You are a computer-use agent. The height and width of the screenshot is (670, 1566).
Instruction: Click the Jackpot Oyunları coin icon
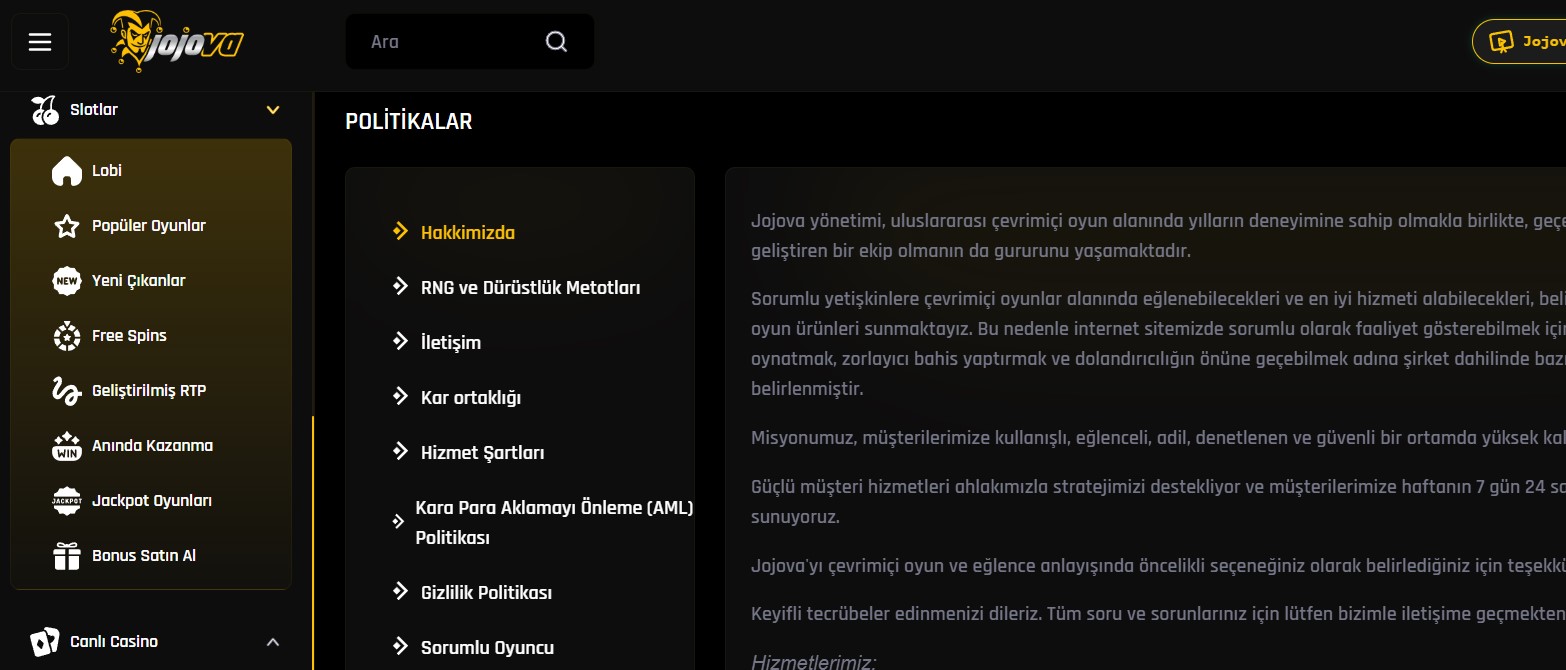pyautogui.click(x=66, y=500)
